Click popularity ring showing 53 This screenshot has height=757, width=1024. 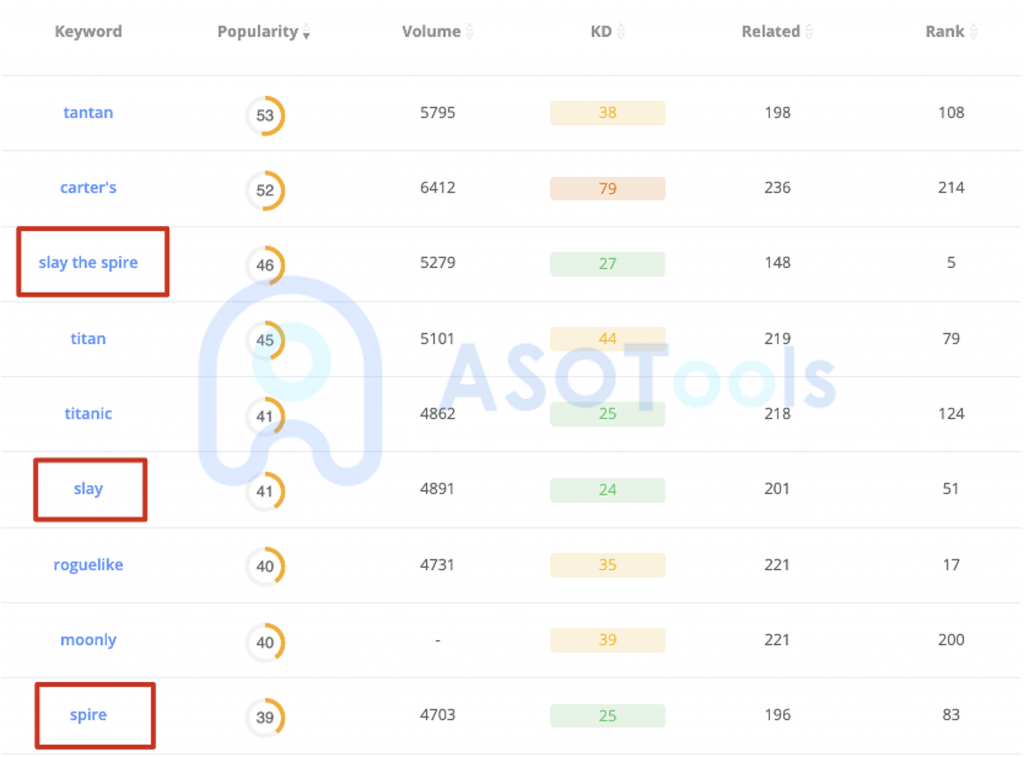pyautogui.click(x=265, y=115)
